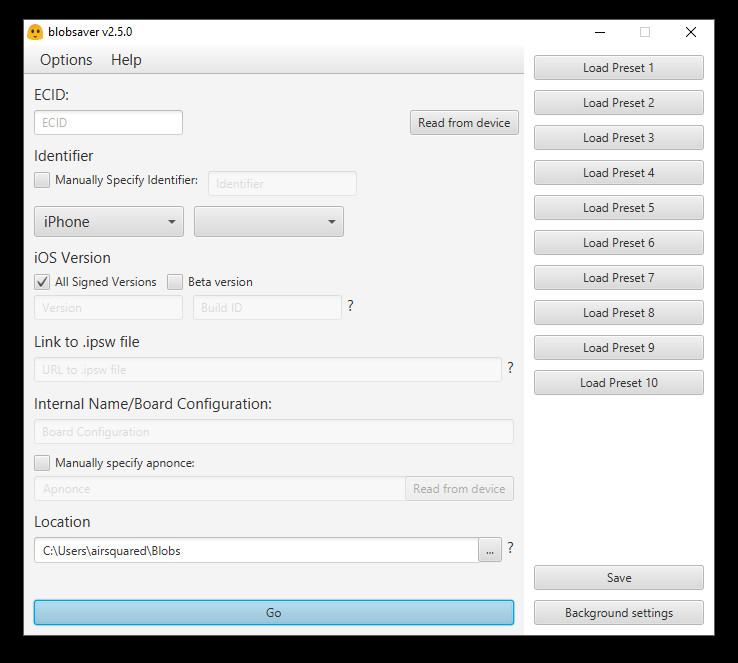Click the Save button
Screen dimensions: 738x663
coord(619,578)
